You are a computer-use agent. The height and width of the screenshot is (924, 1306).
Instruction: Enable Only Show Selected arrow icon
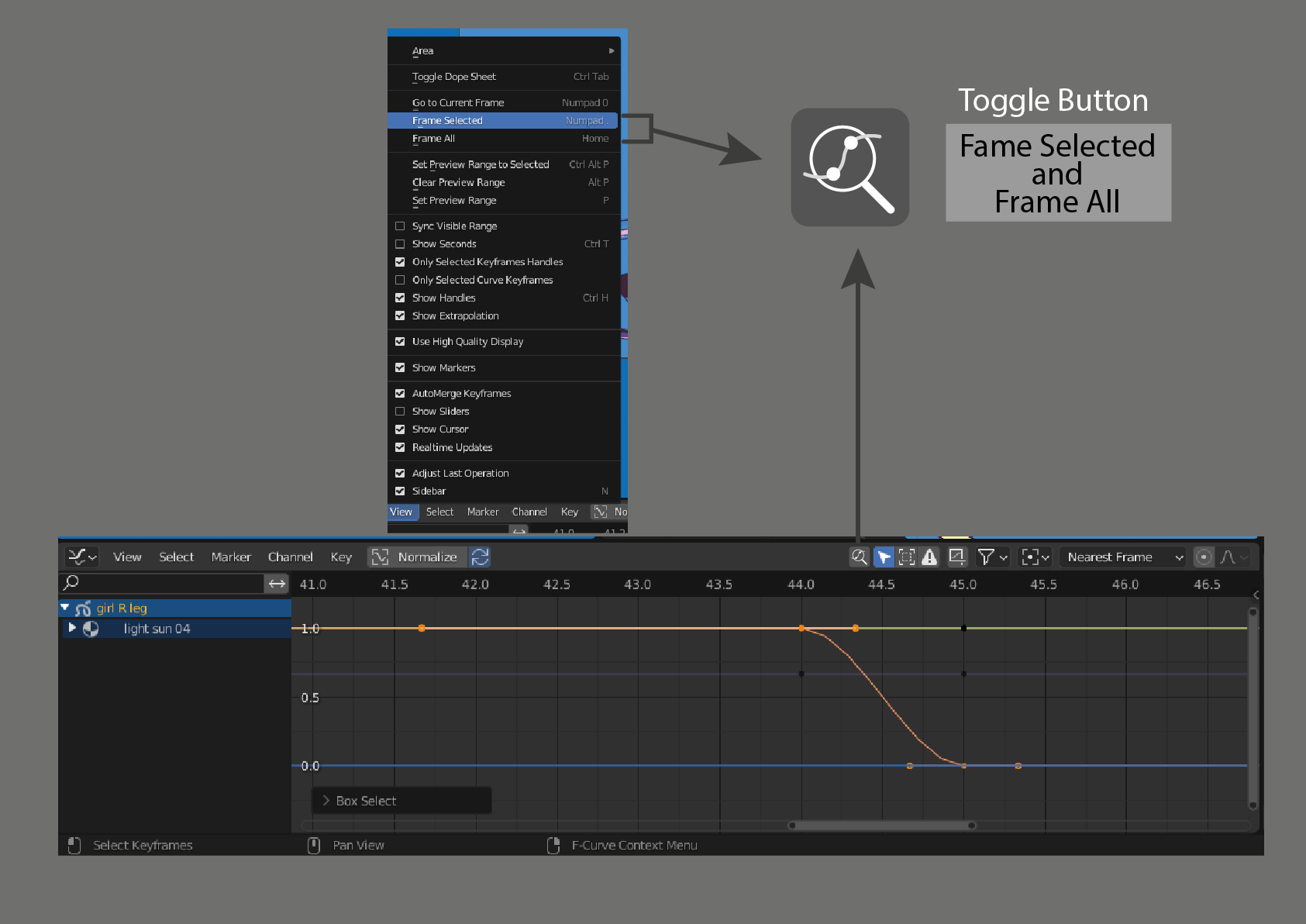pyautogui.click(x=884, y=557)
